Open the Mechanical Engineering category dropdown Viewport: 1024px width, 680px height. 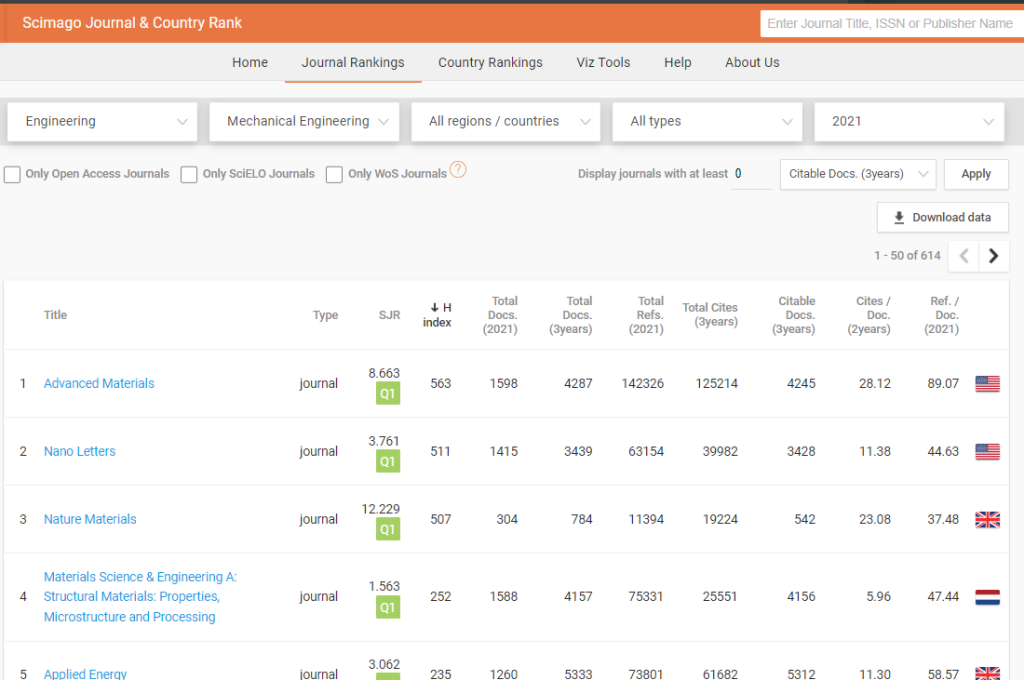304,121
